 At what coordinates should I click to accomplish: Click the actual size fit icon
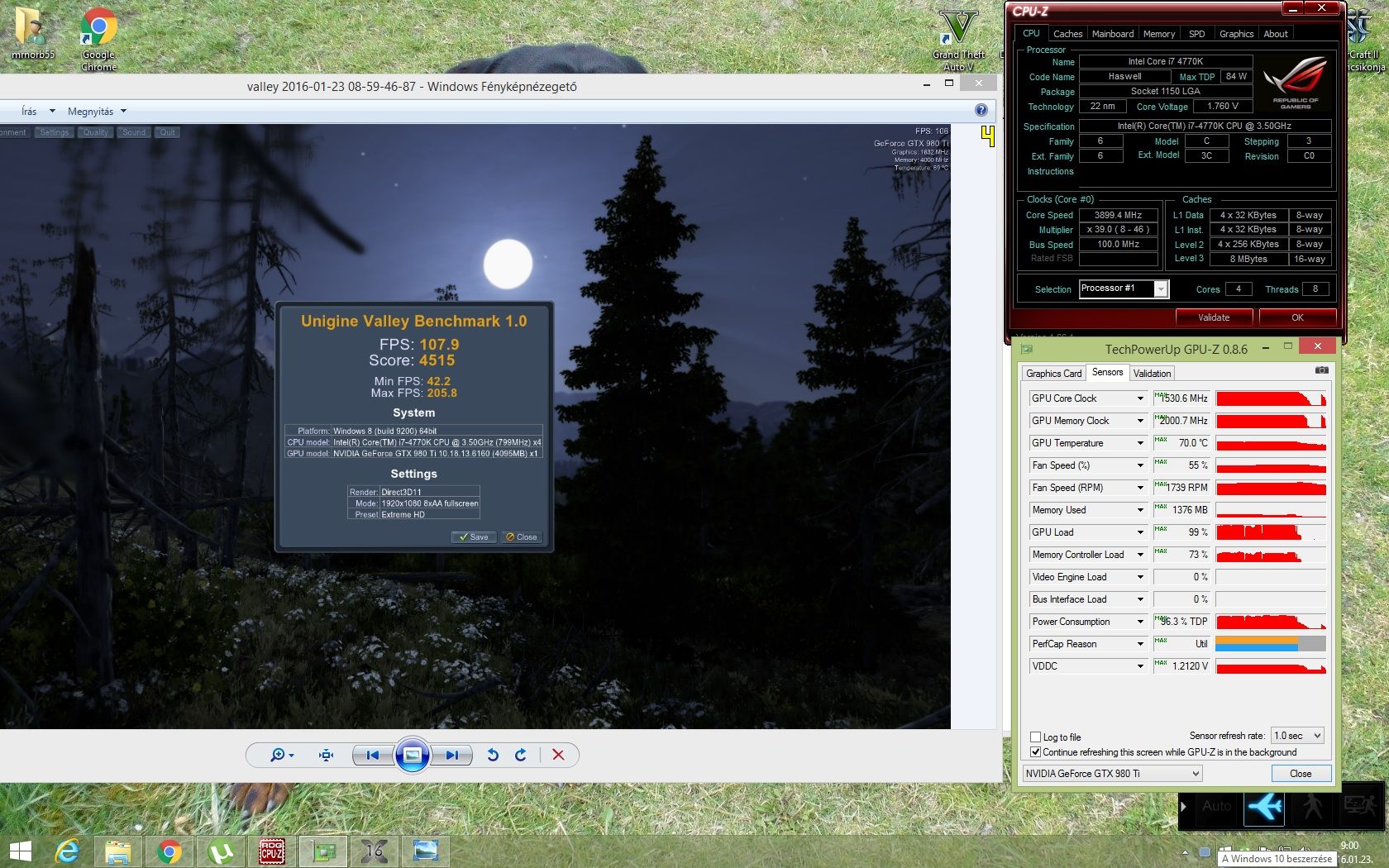point(327,755)
